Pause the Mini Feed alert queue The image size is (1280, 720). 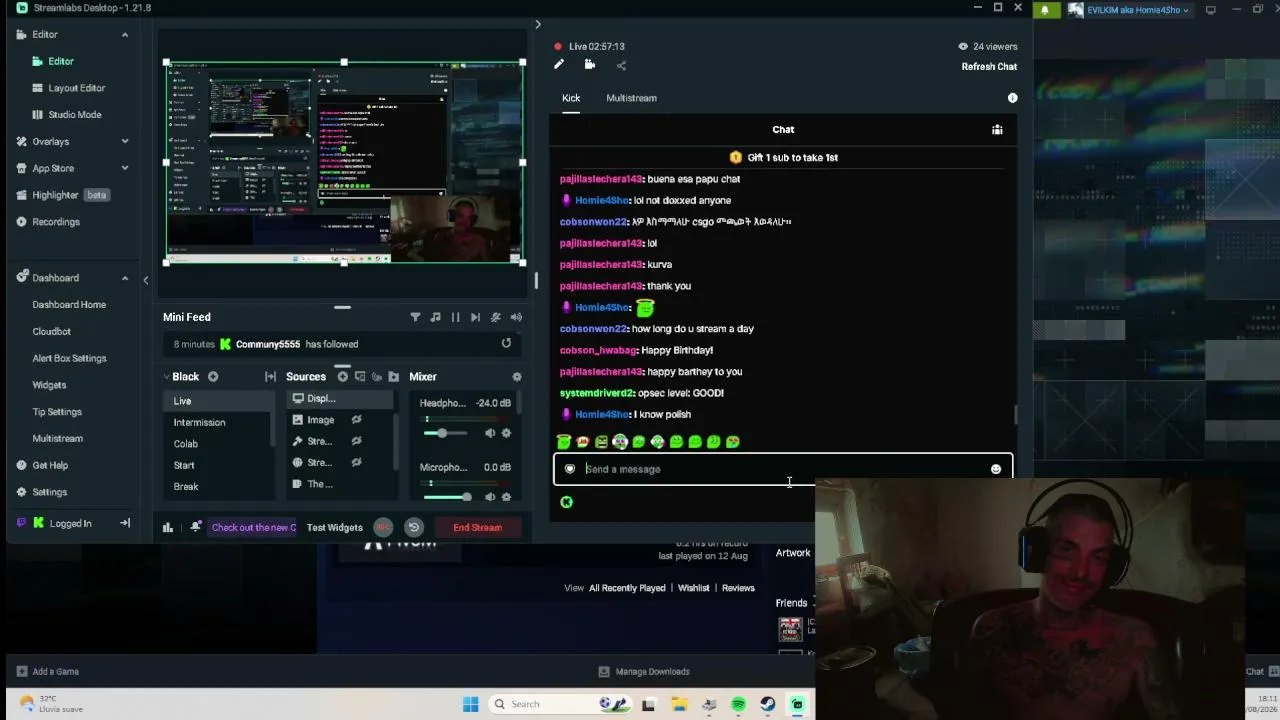(x=455, y=317)
